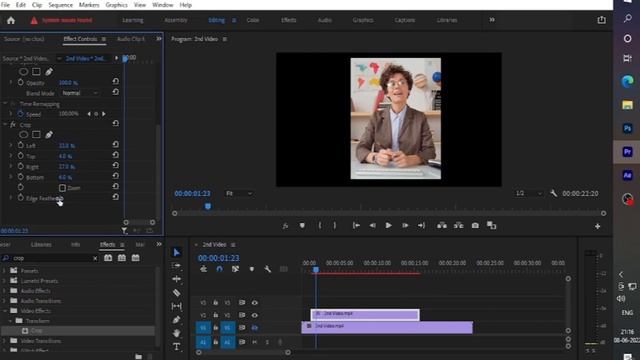The image size is (640, 360).
Task: Toggle the Insert as nest timeline button
Action: point(203,269)
